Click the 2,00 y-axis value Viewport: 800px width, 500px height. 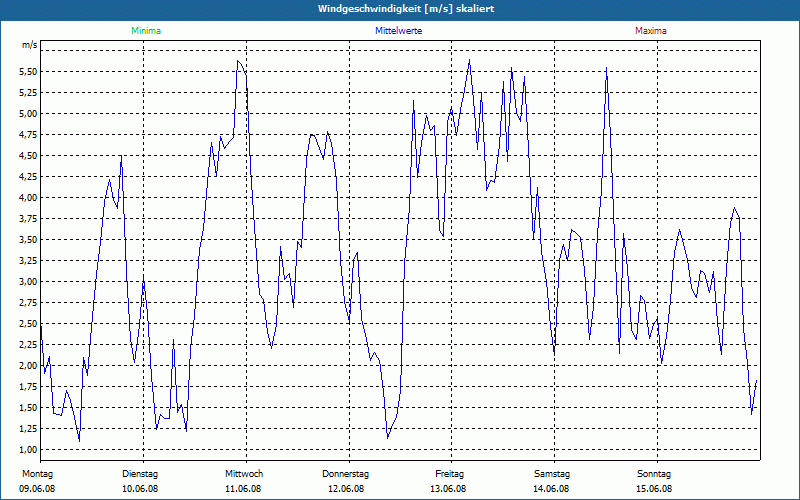[x=29, y=366]
